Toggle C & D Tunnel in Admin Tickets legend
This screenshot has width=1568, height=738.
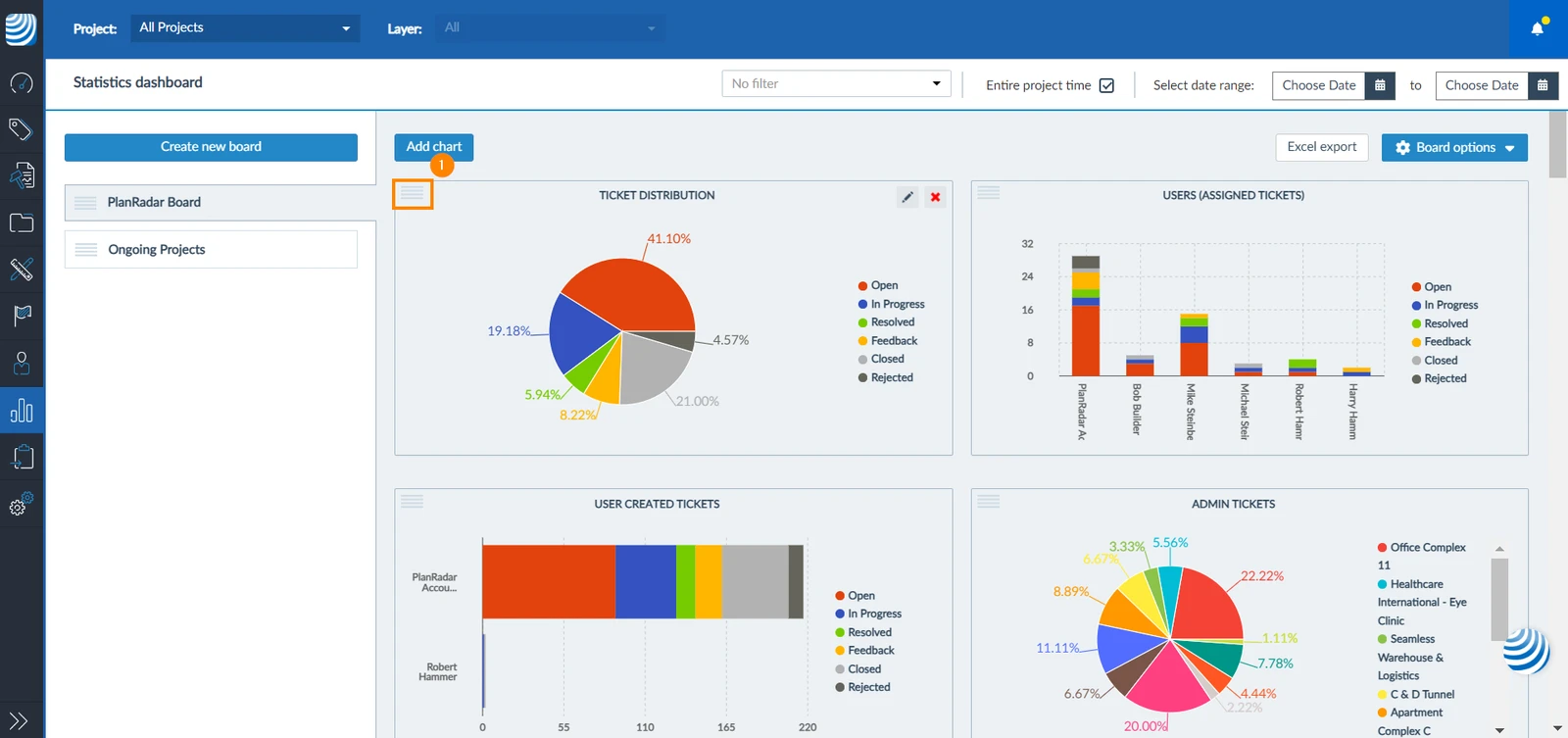(x=1416, y=694)
